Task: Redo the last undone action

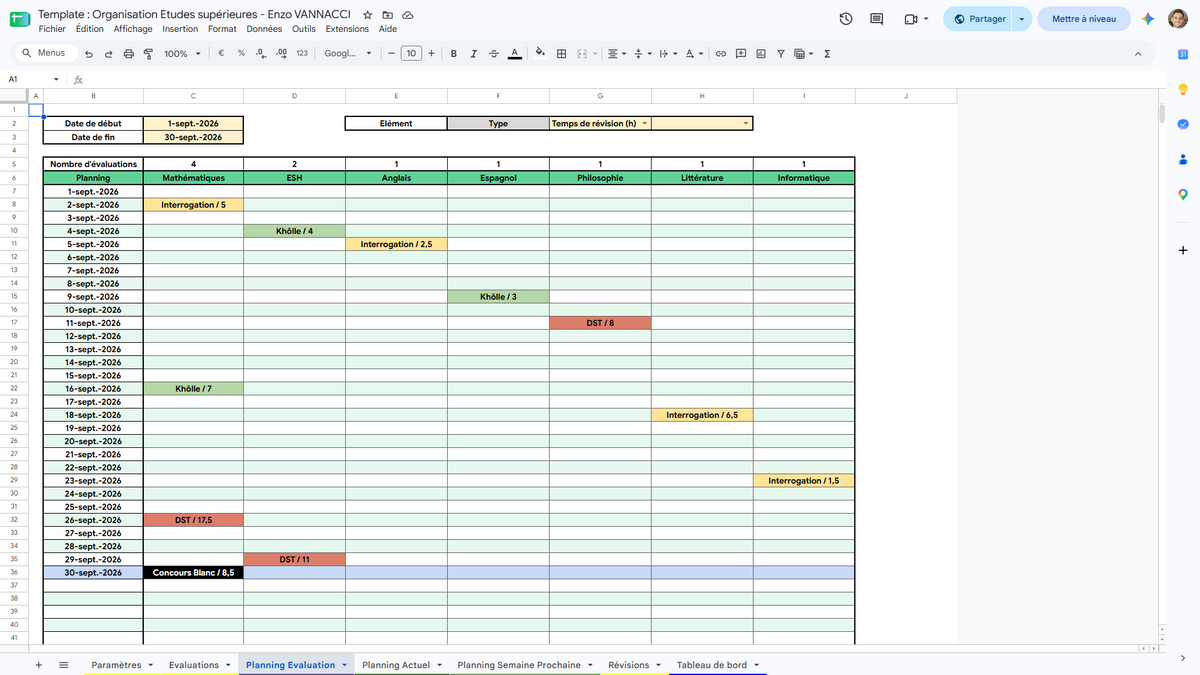Action: click(109, 54)
